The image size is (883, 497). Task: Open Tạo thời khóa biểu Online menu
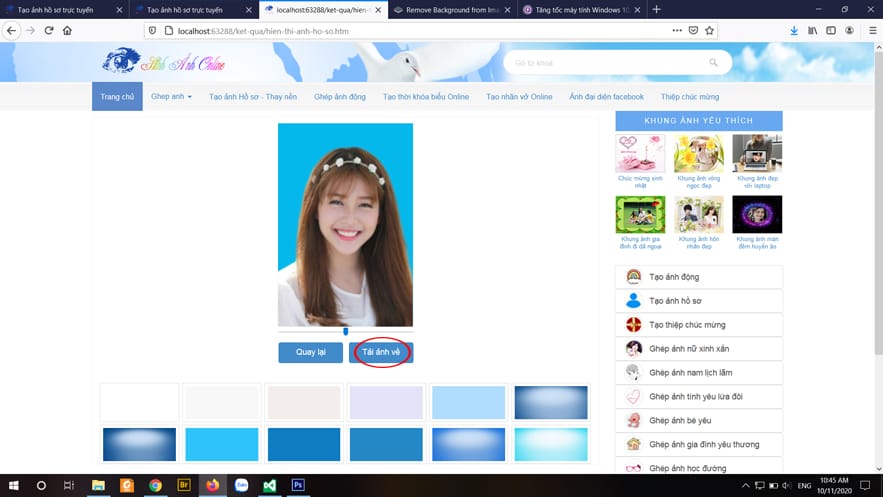click(426, 96)
